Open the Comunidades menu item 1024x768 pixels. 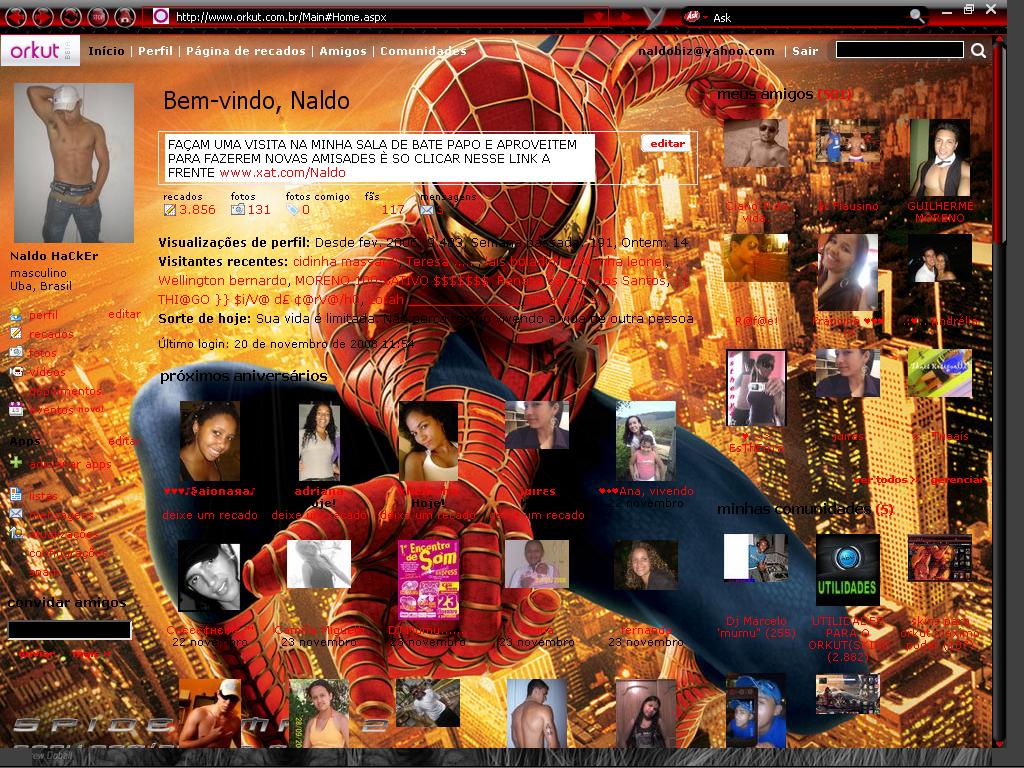(423, 51)
